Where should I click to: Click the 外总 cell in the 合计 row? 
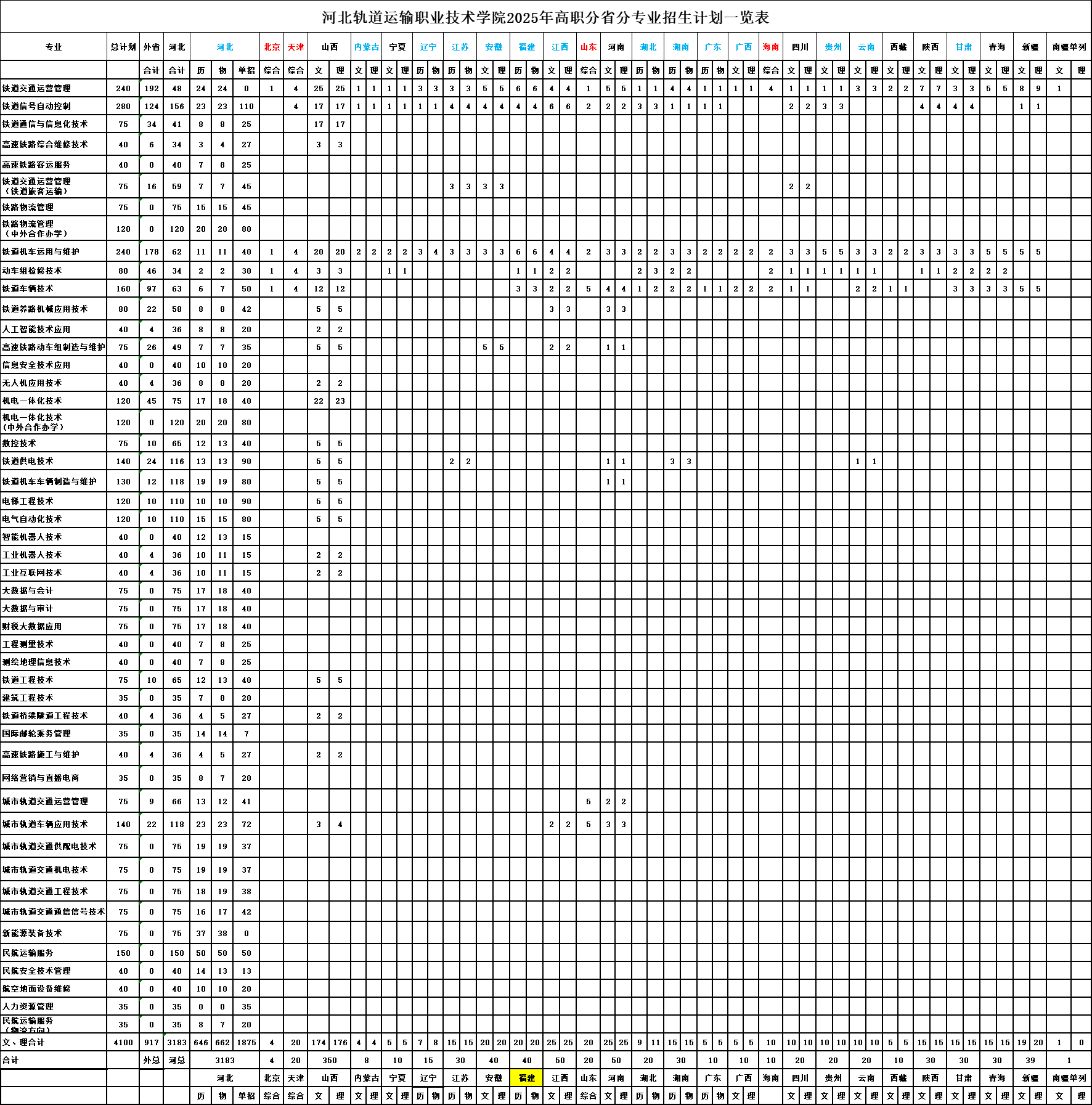[152, 1060]
